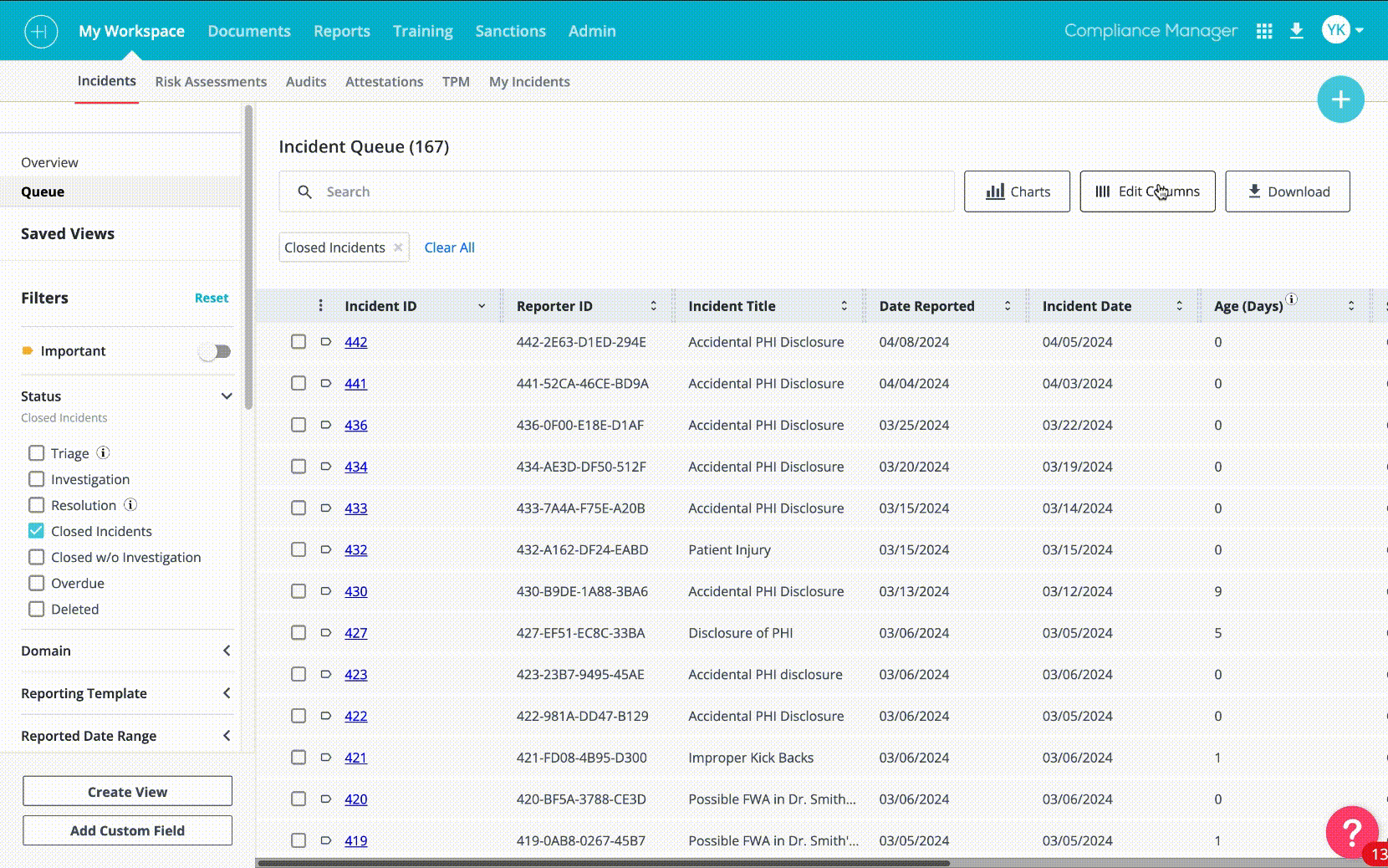Flag incident 423 as important
1388x868 pixels.
[x=326, y=674]
